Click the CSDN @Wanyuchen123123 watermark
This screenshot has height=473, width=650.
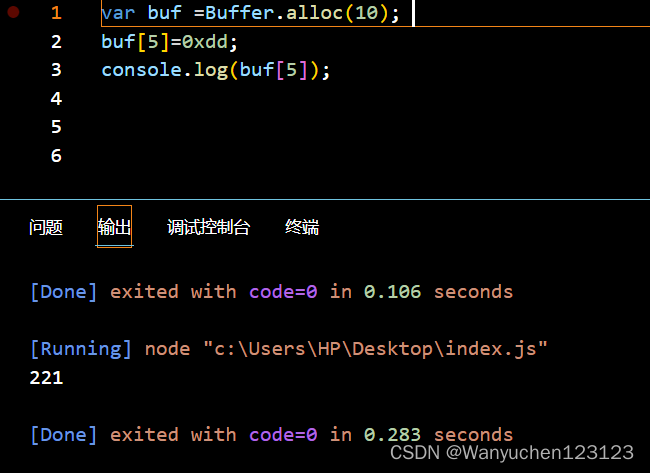click(512, 452)
